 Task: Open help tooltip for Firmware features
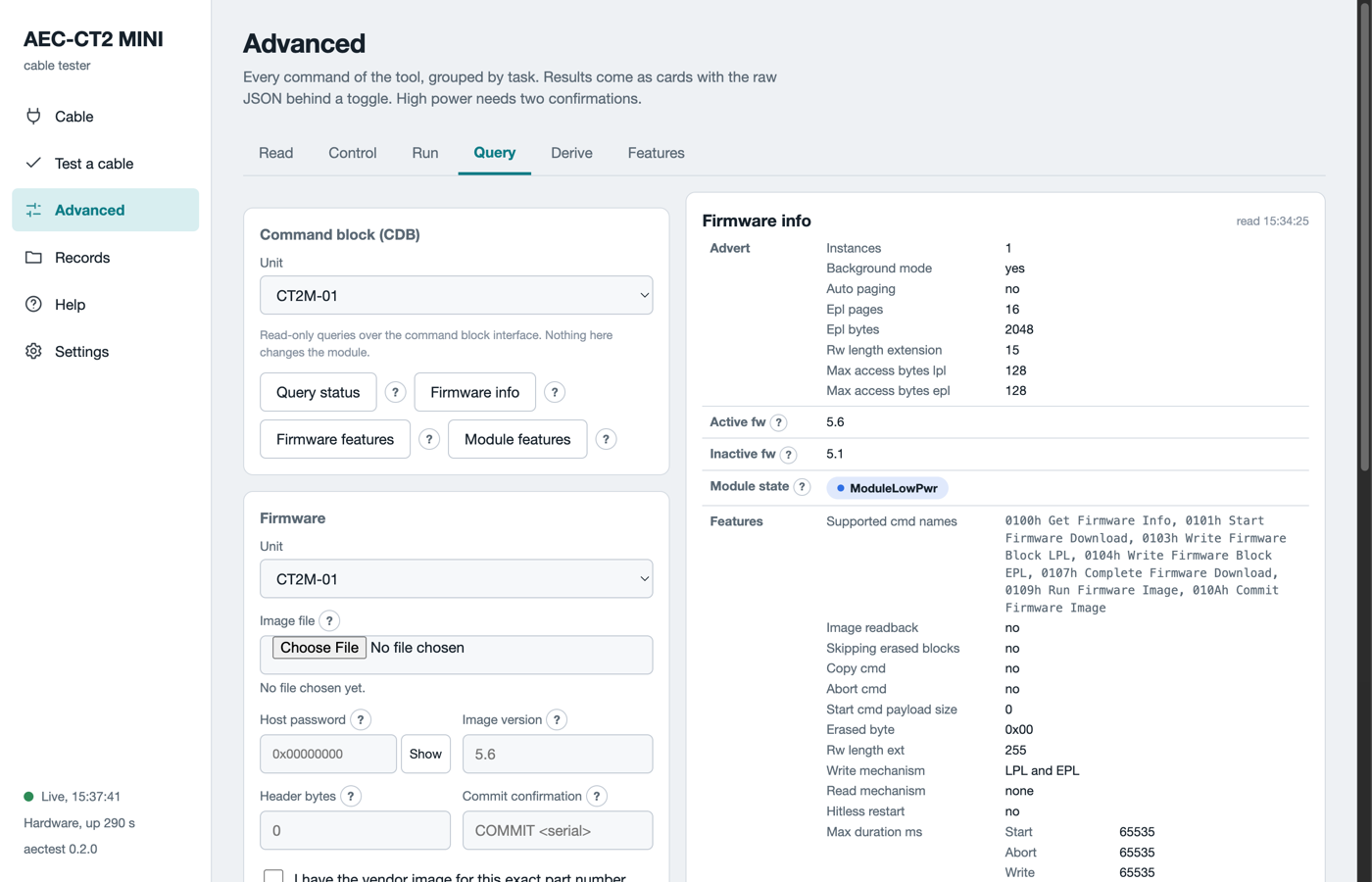pos(429,439)
